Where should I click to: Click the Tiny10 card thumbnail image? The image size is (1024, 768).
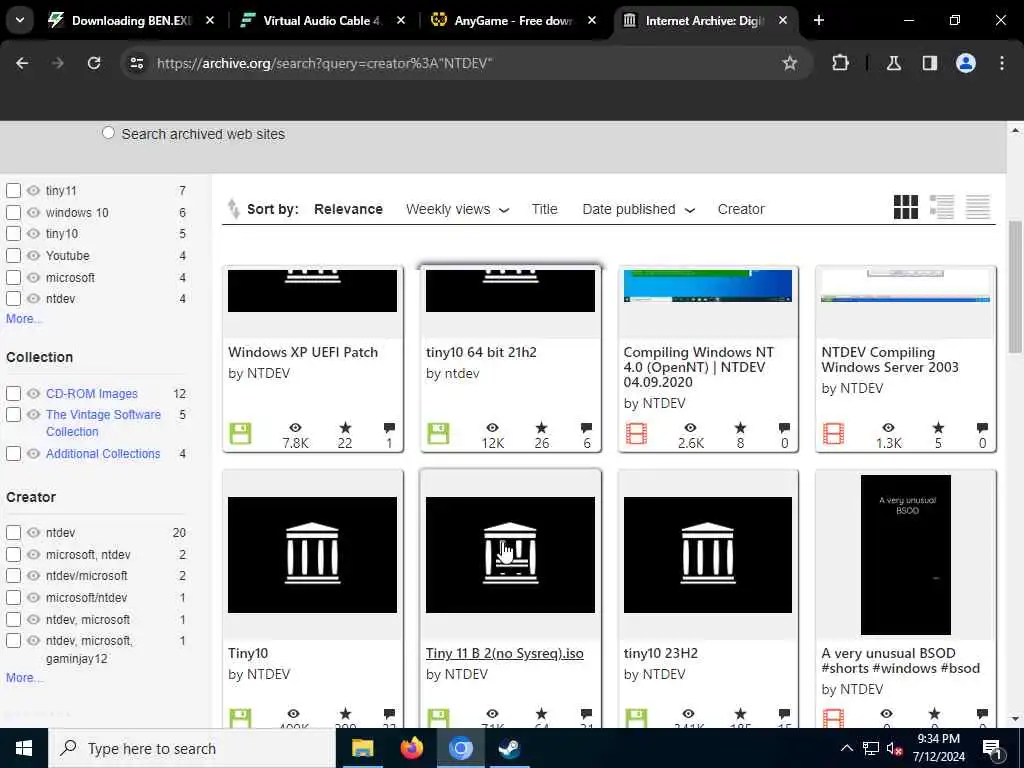pyautogui.click(x=312, y=554)
